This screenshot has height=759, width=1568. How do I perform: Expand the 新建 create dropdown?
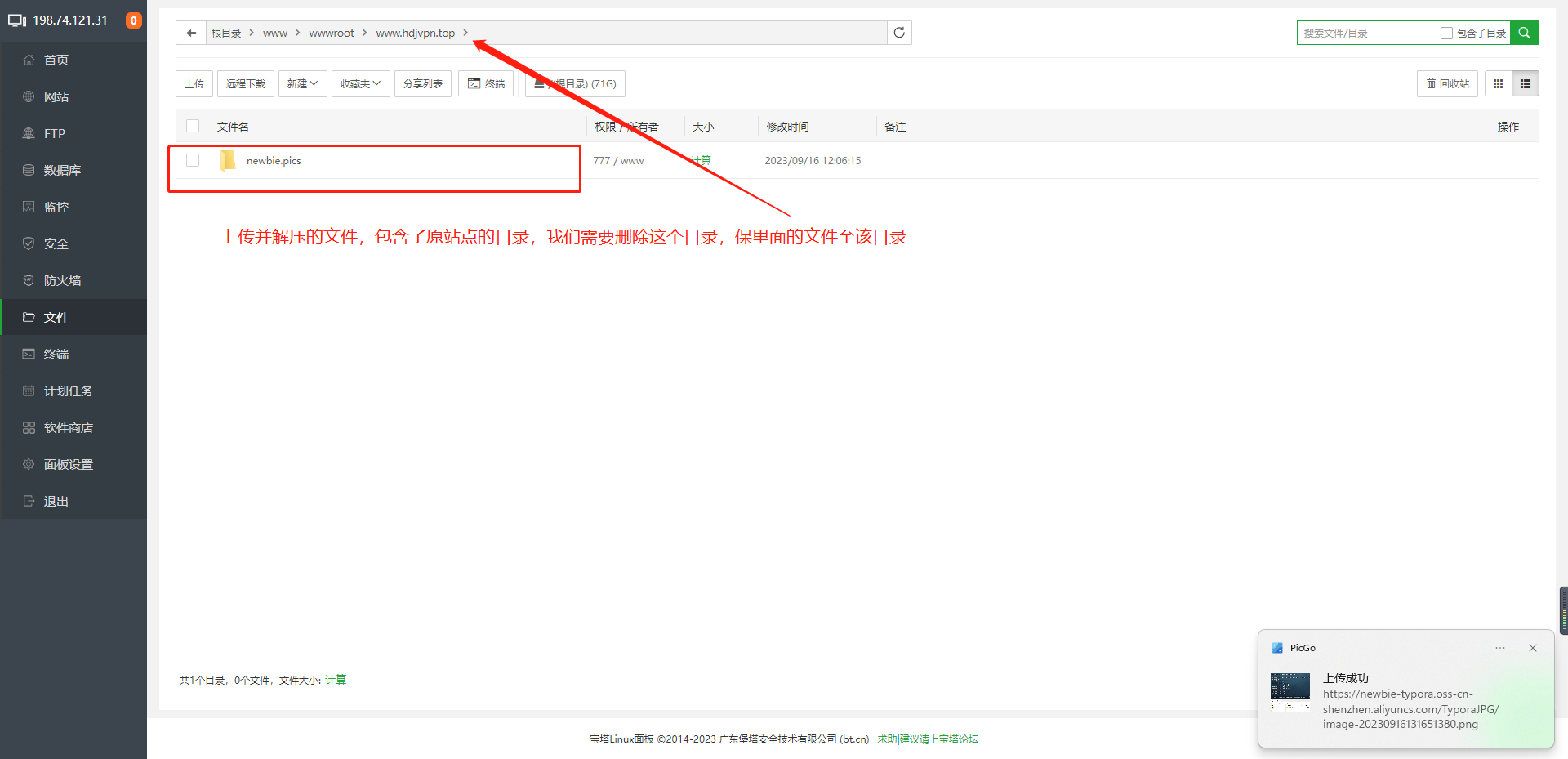pyautogui.click(x=302, y=83)
